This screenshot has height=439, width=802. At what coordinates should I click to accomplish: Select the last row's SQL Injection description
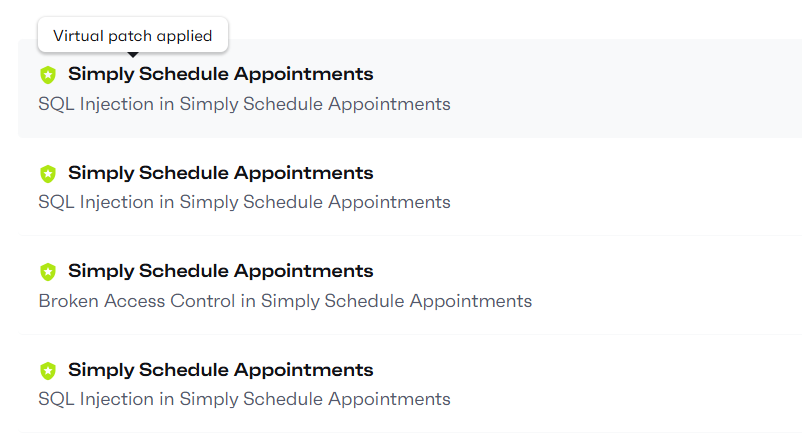click(x=244, y=399)
